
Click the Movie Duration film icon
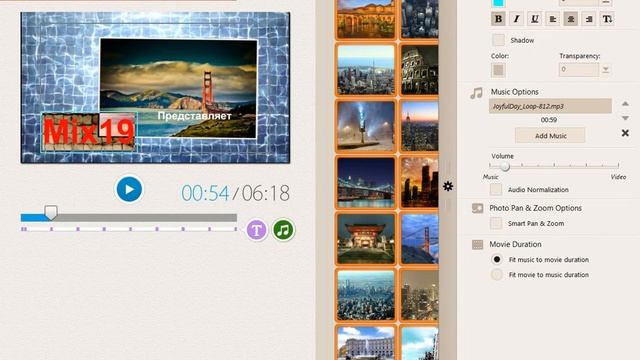477,244
